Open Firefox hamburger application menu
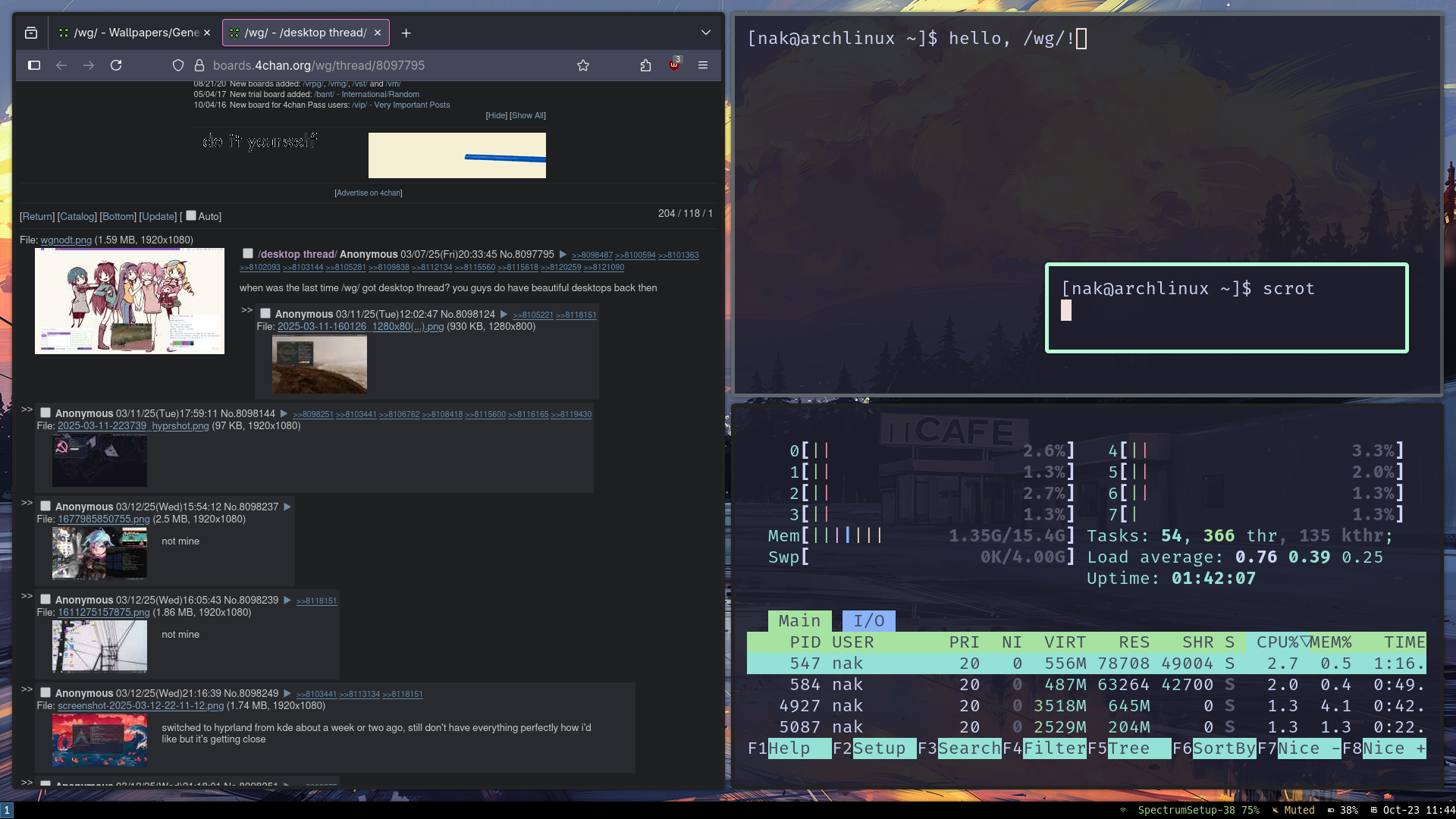The height and width of the screenshot is (819, 1456). [703, 65]
